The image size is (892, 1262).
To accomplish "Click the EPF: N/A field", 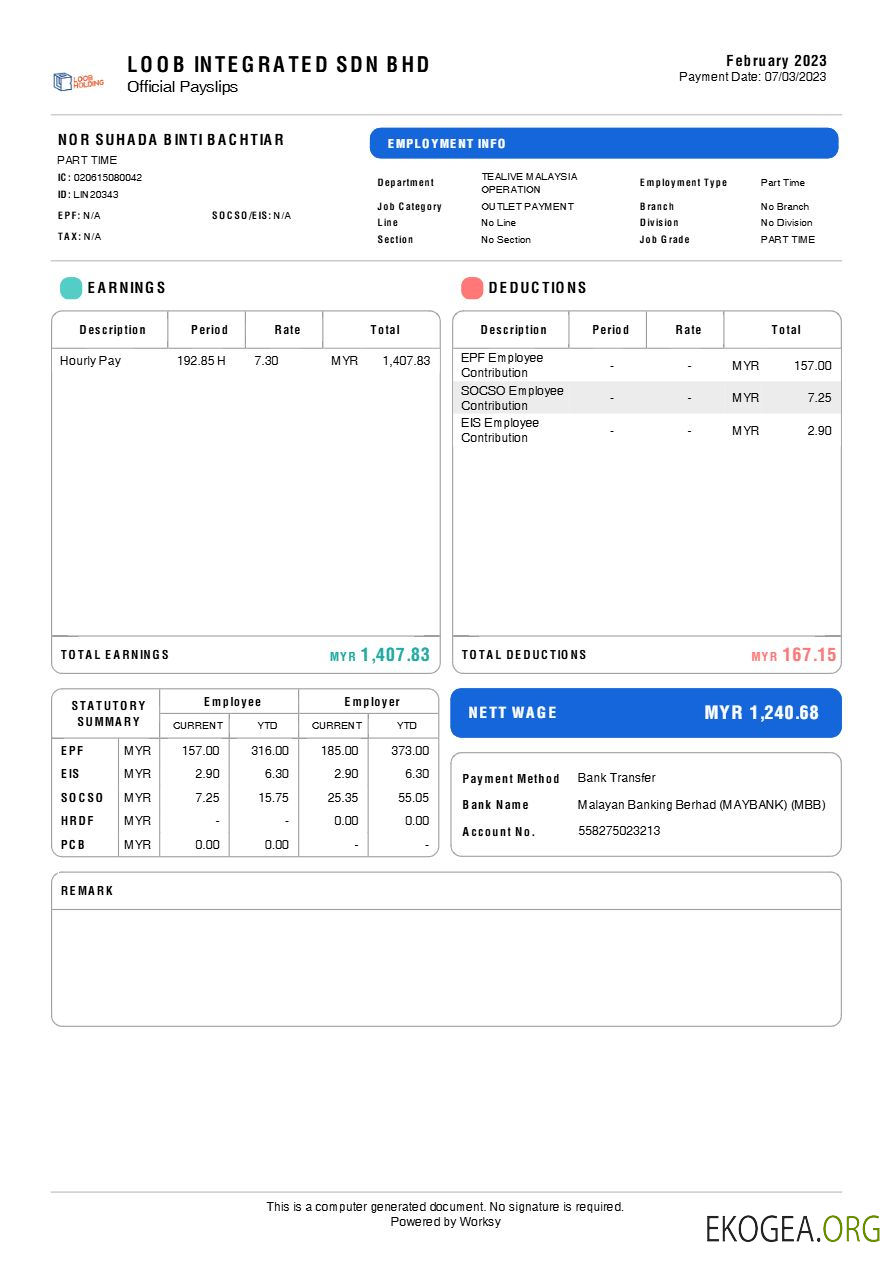I will 79,215.
